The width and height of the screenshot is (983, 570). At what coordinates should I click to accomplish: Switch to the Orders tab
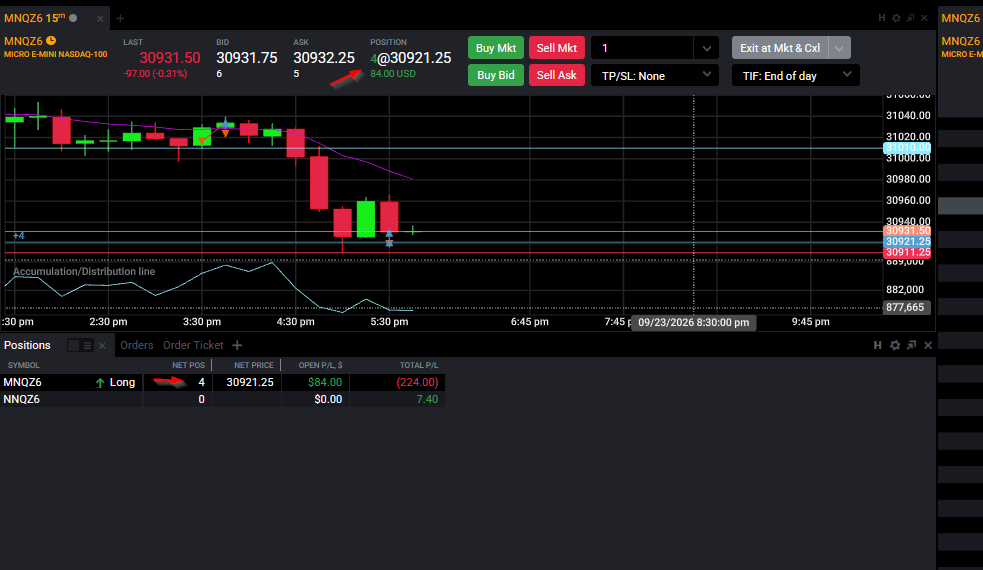coord(137,345)
